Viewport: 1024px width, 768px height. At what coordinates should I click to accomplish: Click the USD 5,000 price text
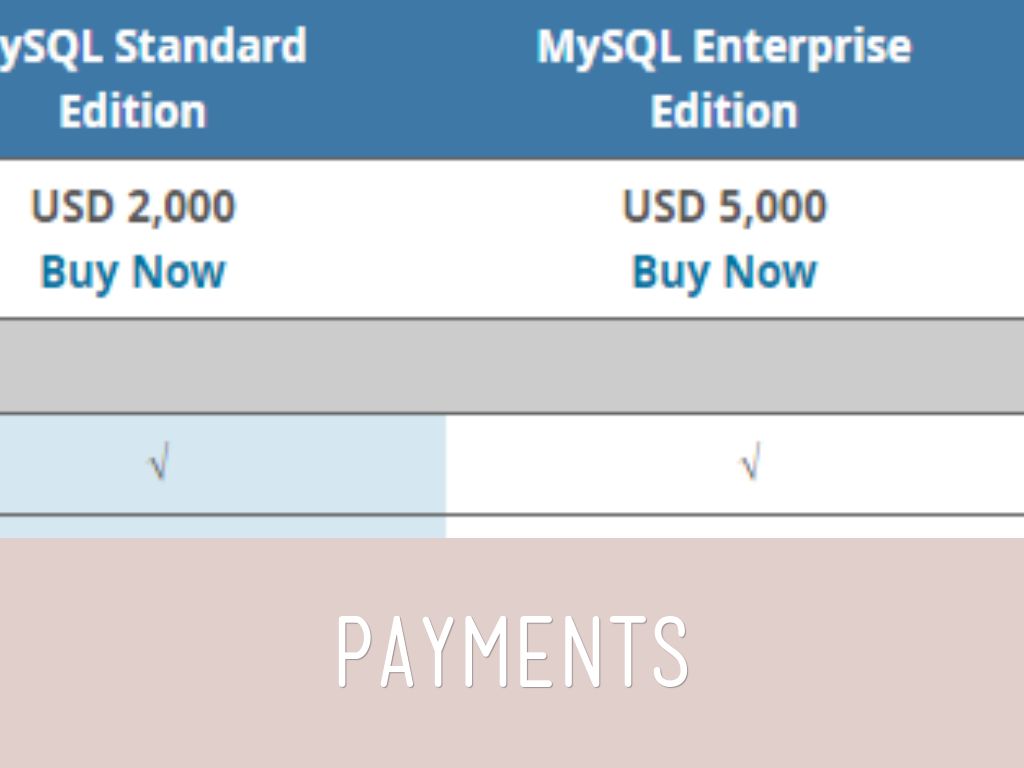[x=724, y=207]
